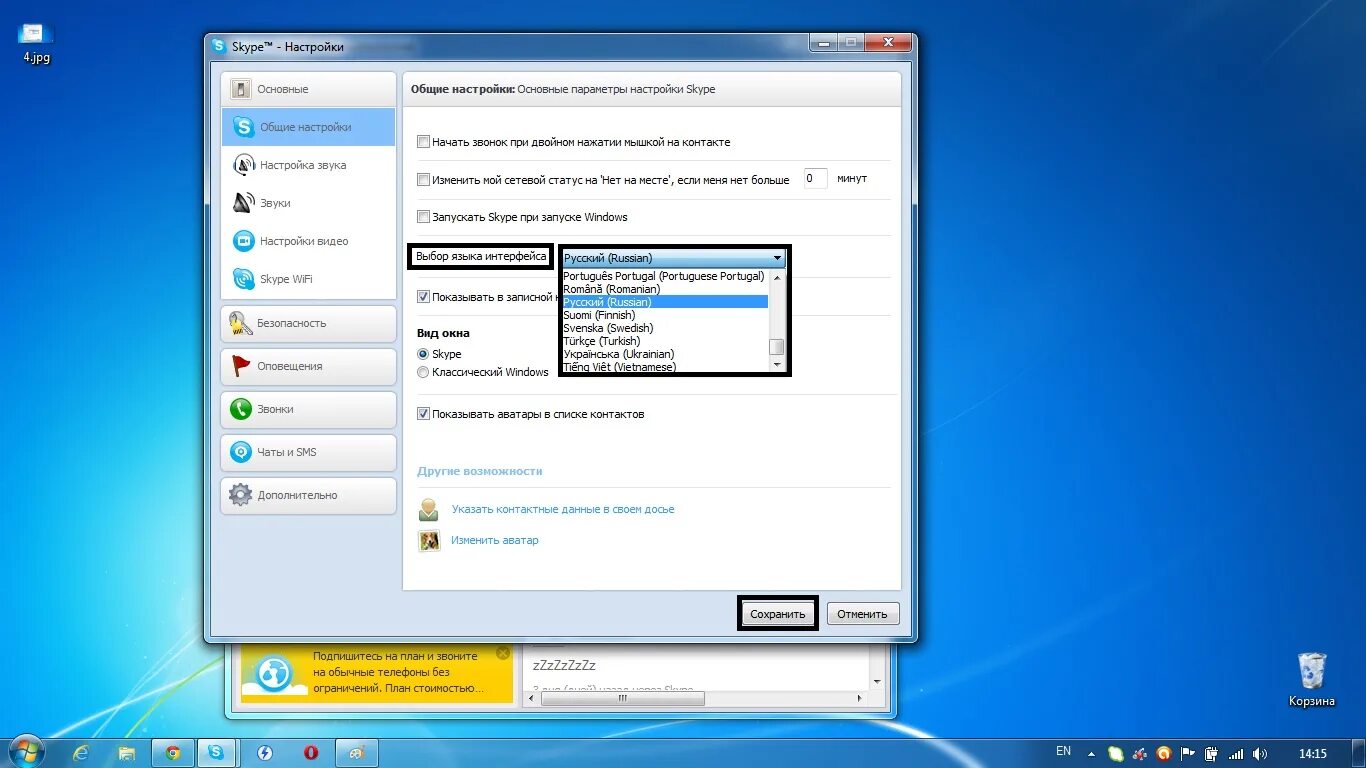Image resolution: width=1366 pixels, height=768 pixels.
Task: Open the Корзина recycle bin
Action: 1311,680
